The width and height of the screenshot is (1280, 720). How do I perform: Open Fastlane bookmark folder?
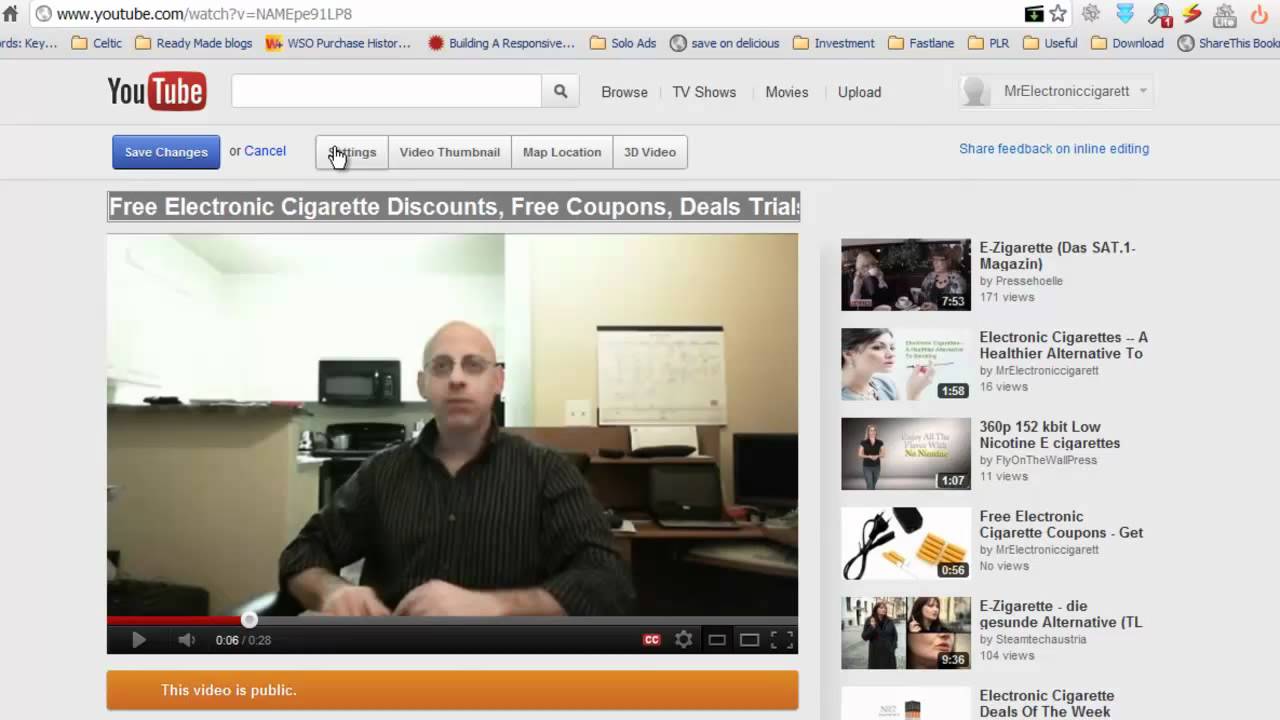[921, 43]
